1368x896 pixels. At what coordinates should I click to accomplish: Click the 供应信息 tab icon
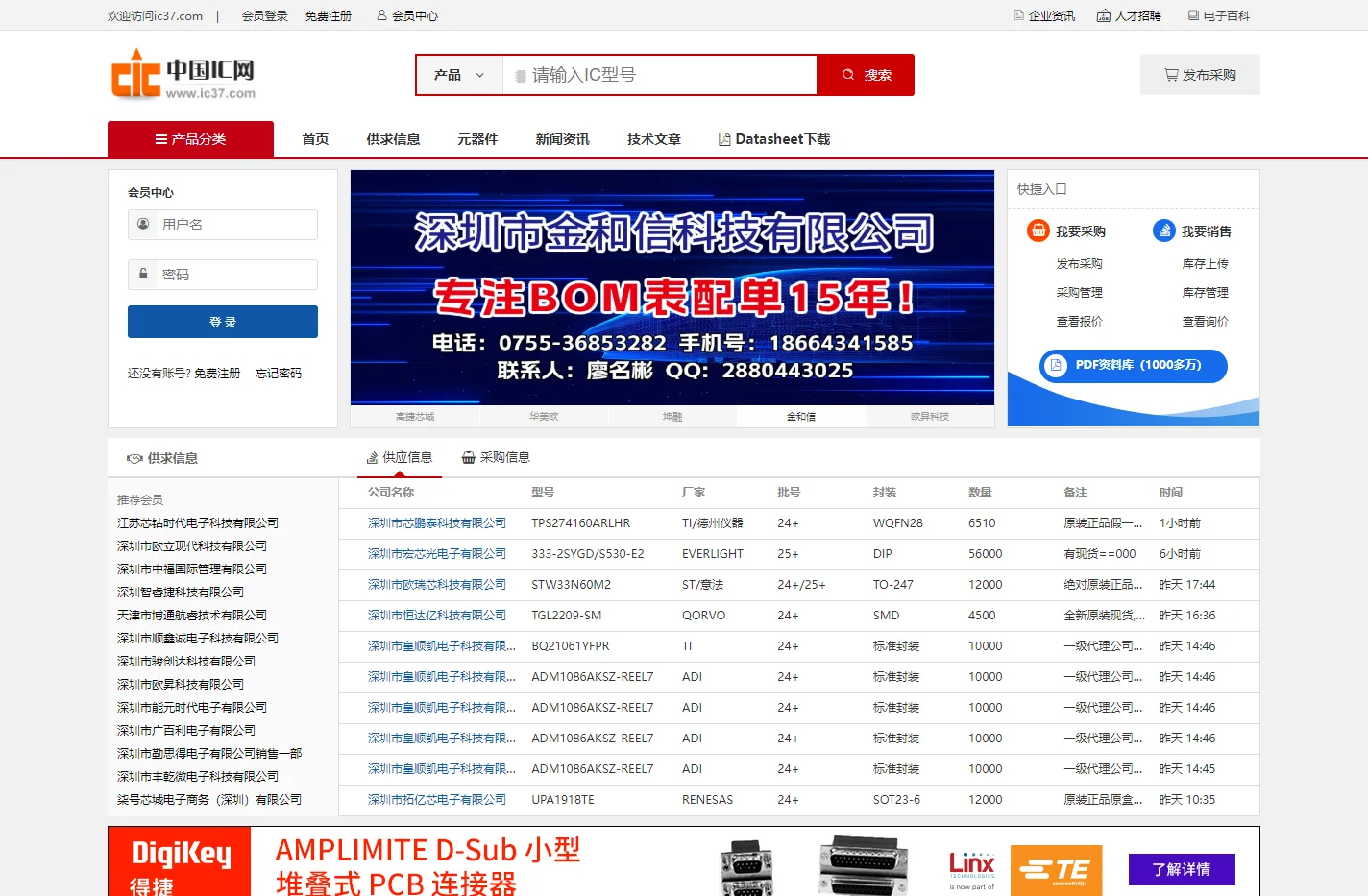point(373,458)
